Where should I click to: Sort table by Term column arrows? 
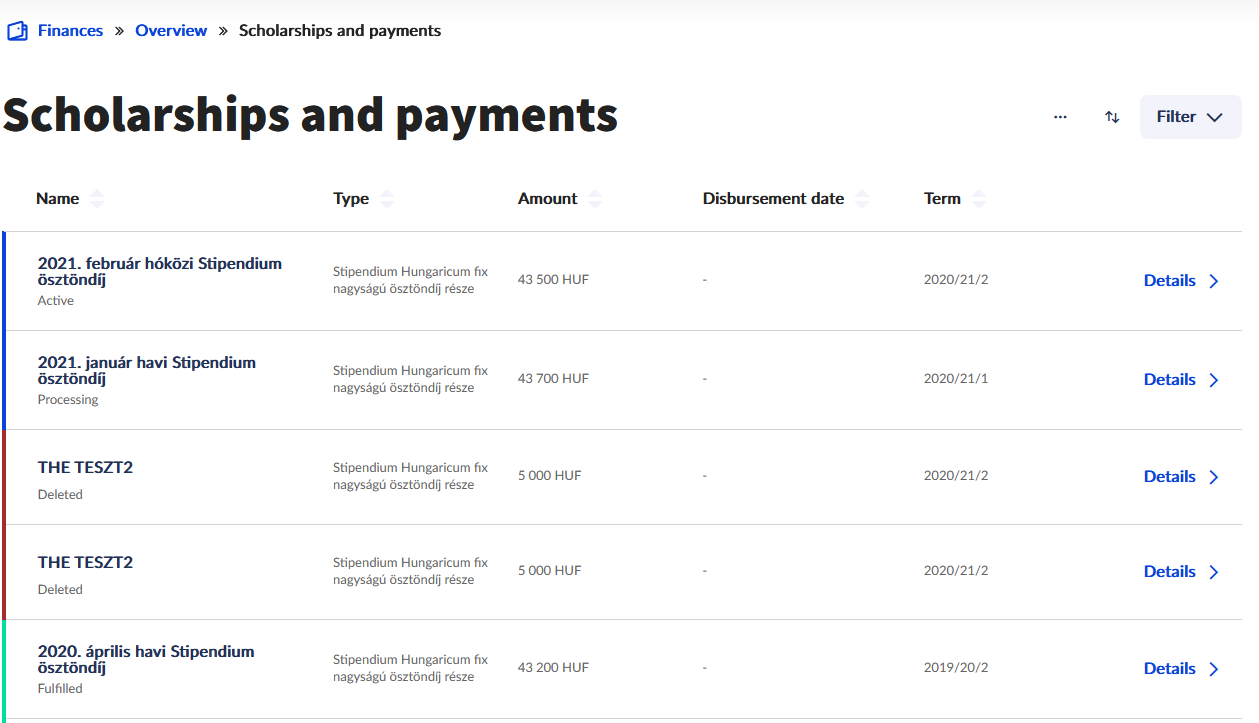(979, 198)
